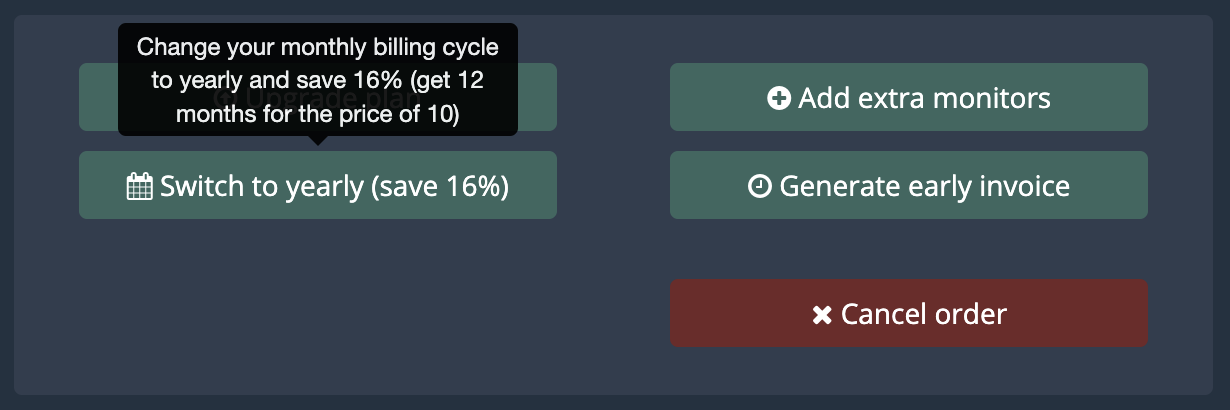Viewport: 1230px width, 410px height.
Task: Select the "Add extra monitors" label text
Action: tap(925, 98)
